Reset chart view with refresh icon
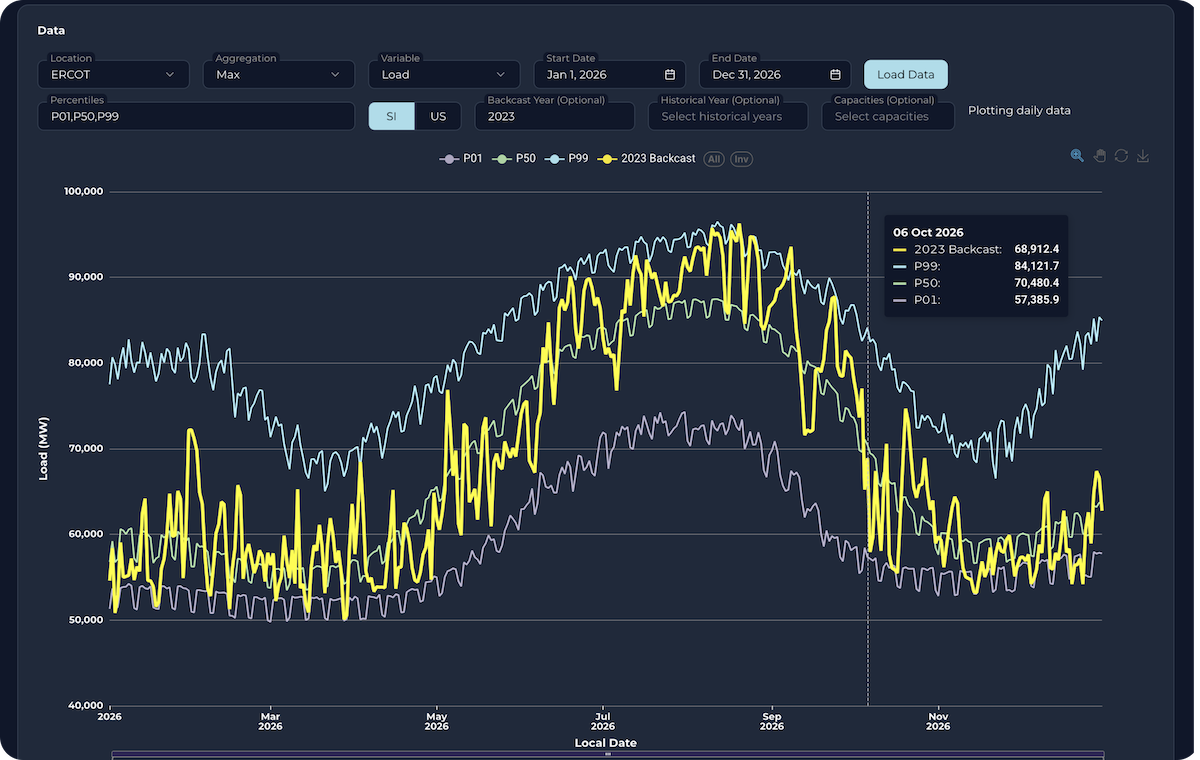Screen dimensions: 1200x760 click(1121, 156)
